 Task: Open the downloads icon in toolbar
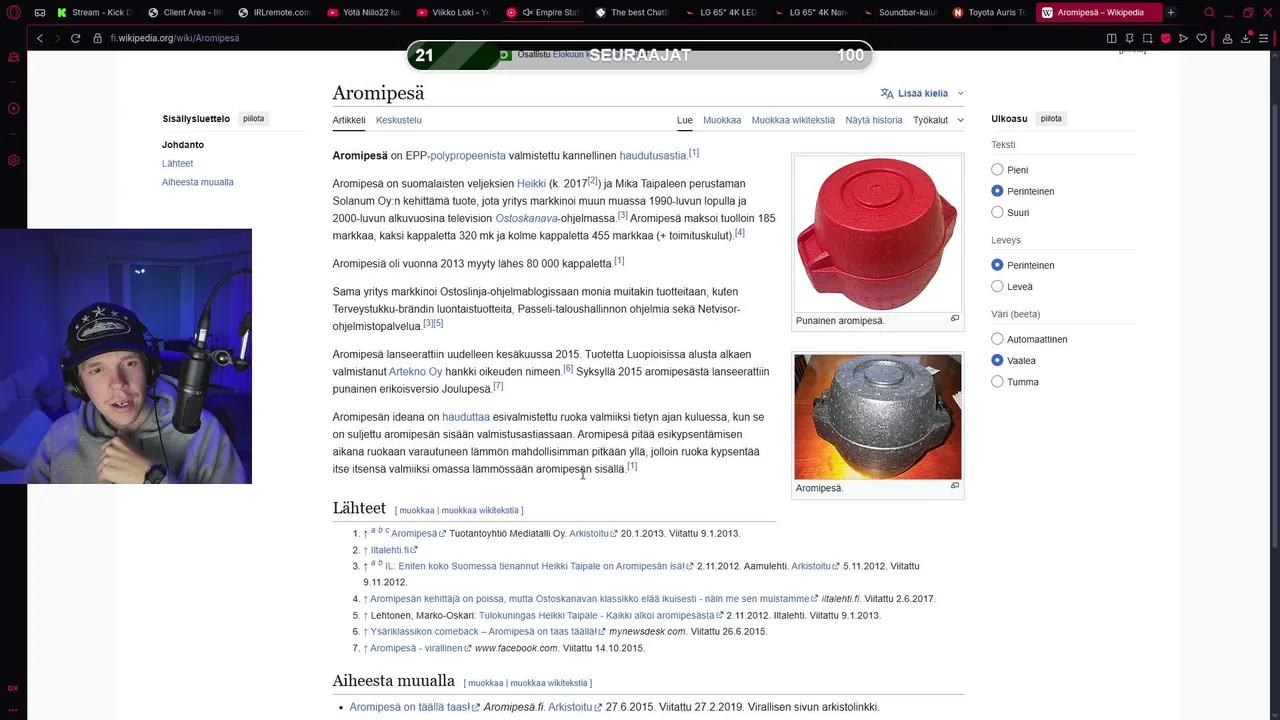1246,38
